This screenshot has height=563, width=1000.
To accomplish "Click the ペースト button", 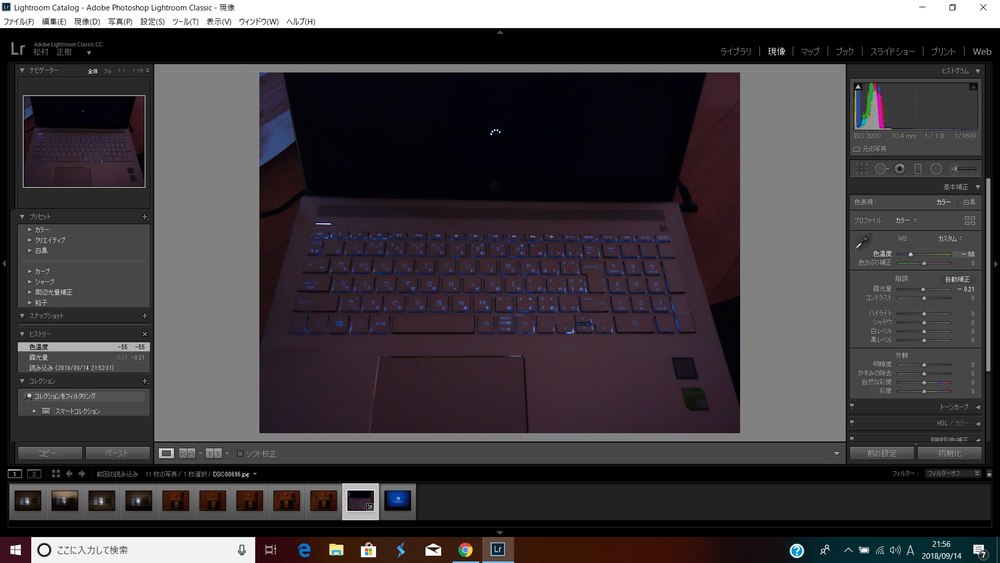I will (x=117, y=453).
